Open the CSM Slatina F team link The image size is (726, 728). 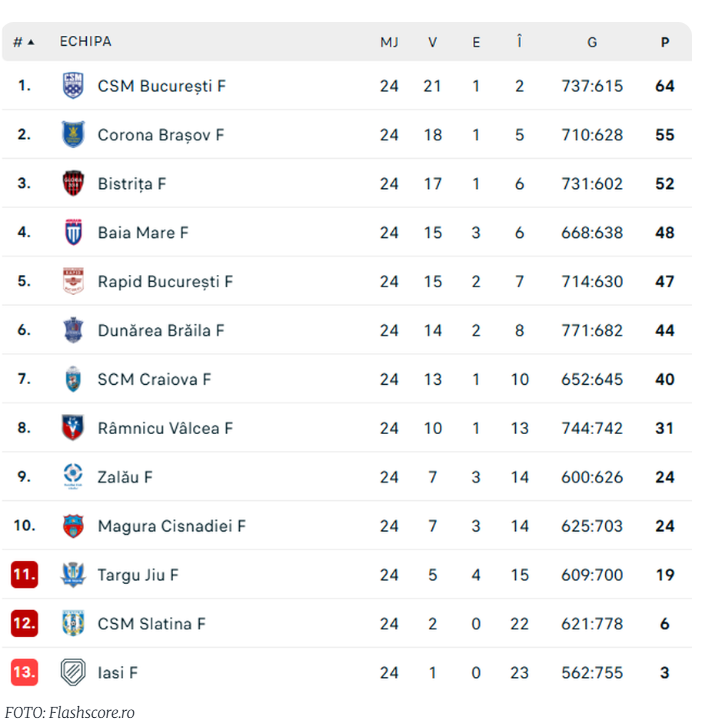pyautogui.click(x=151, y=624)
